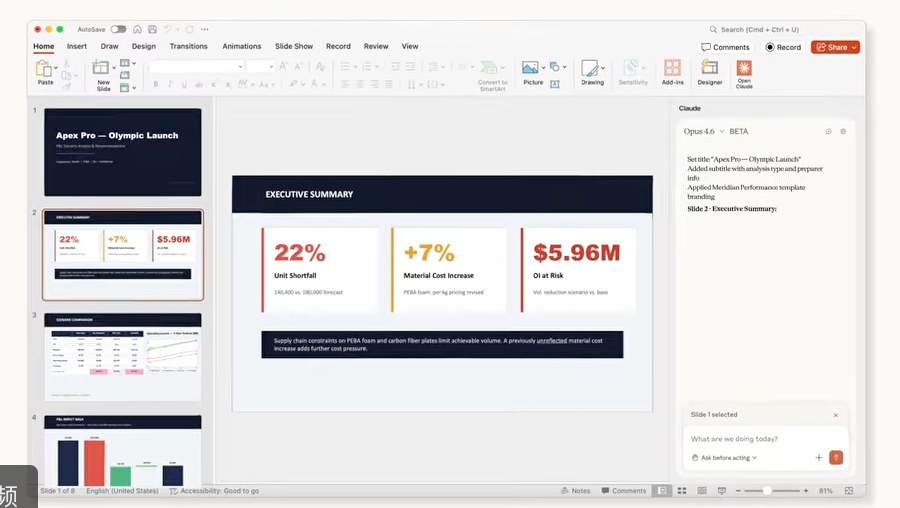900x508 pixels.
Task: Open the Picture dropdown arrow
Action: click(543, 68)
